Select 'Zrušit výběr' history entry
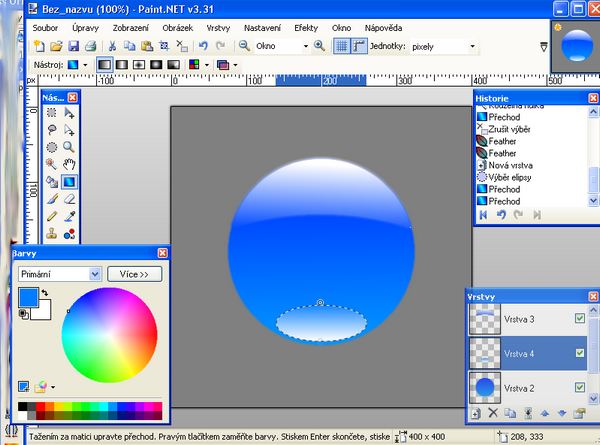The image size is (600, 445). 515,129
